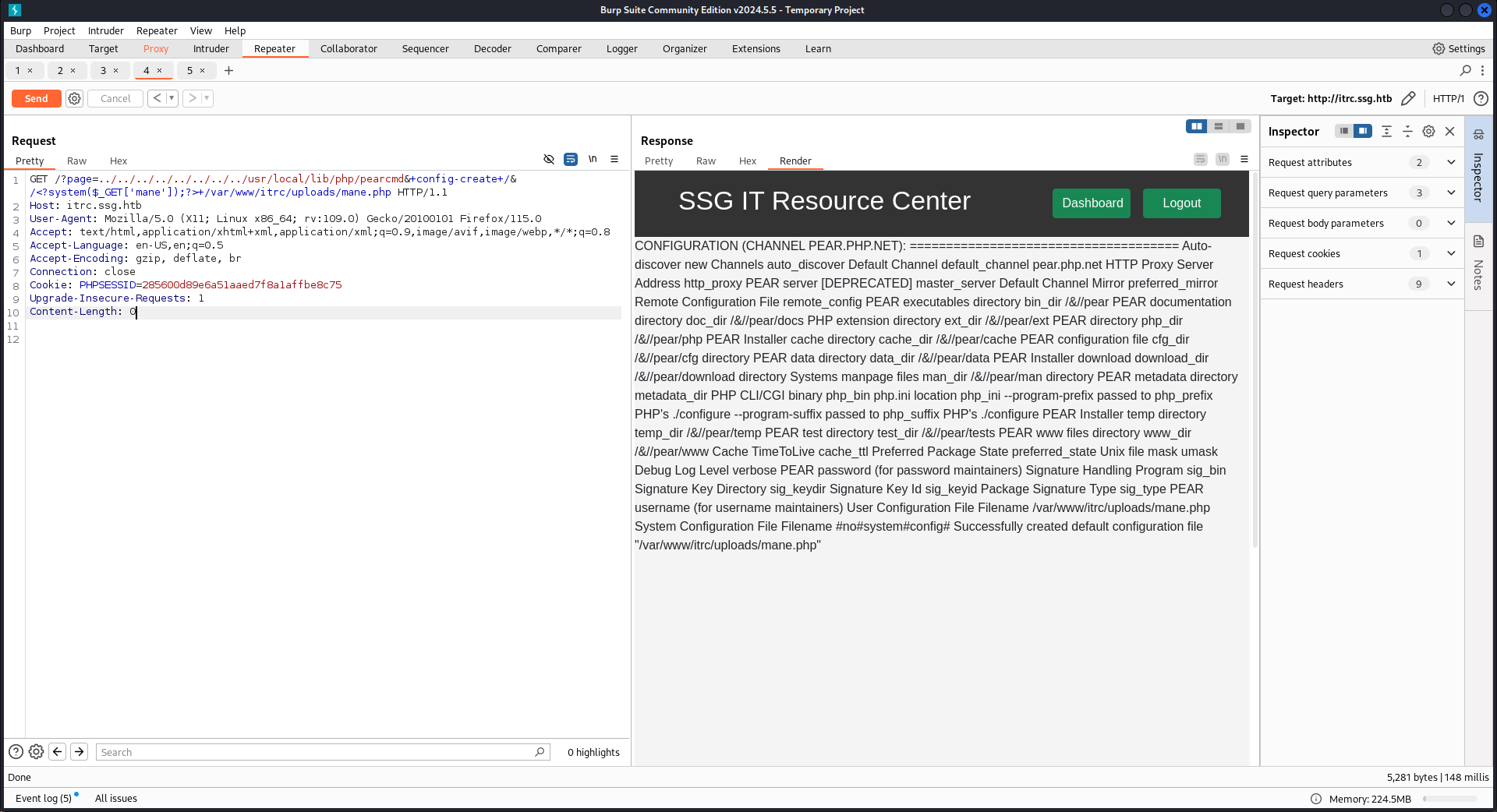Switch to combined tabbed layout view
The height and width of the screenshot is (812, 1497).
coord(1240,126)
